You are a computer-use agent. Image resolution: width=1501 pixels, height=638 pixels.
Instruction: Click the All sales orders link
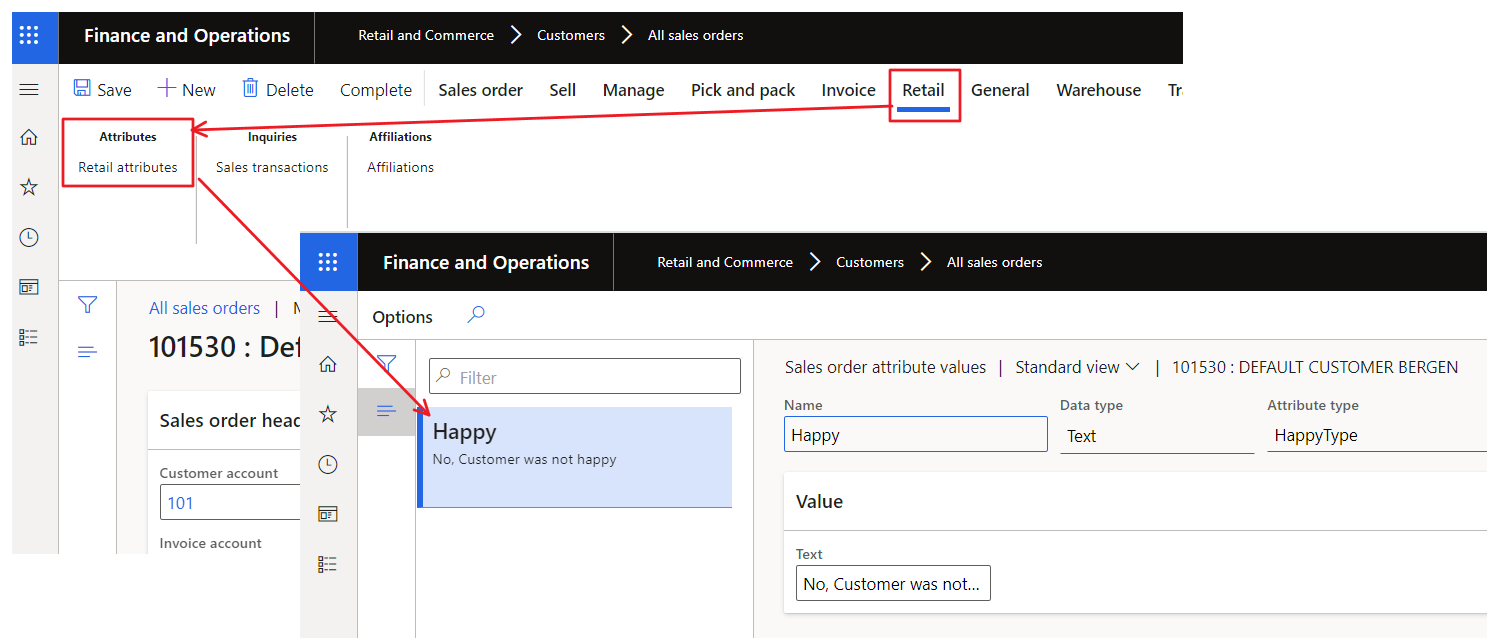coord(204,308)
